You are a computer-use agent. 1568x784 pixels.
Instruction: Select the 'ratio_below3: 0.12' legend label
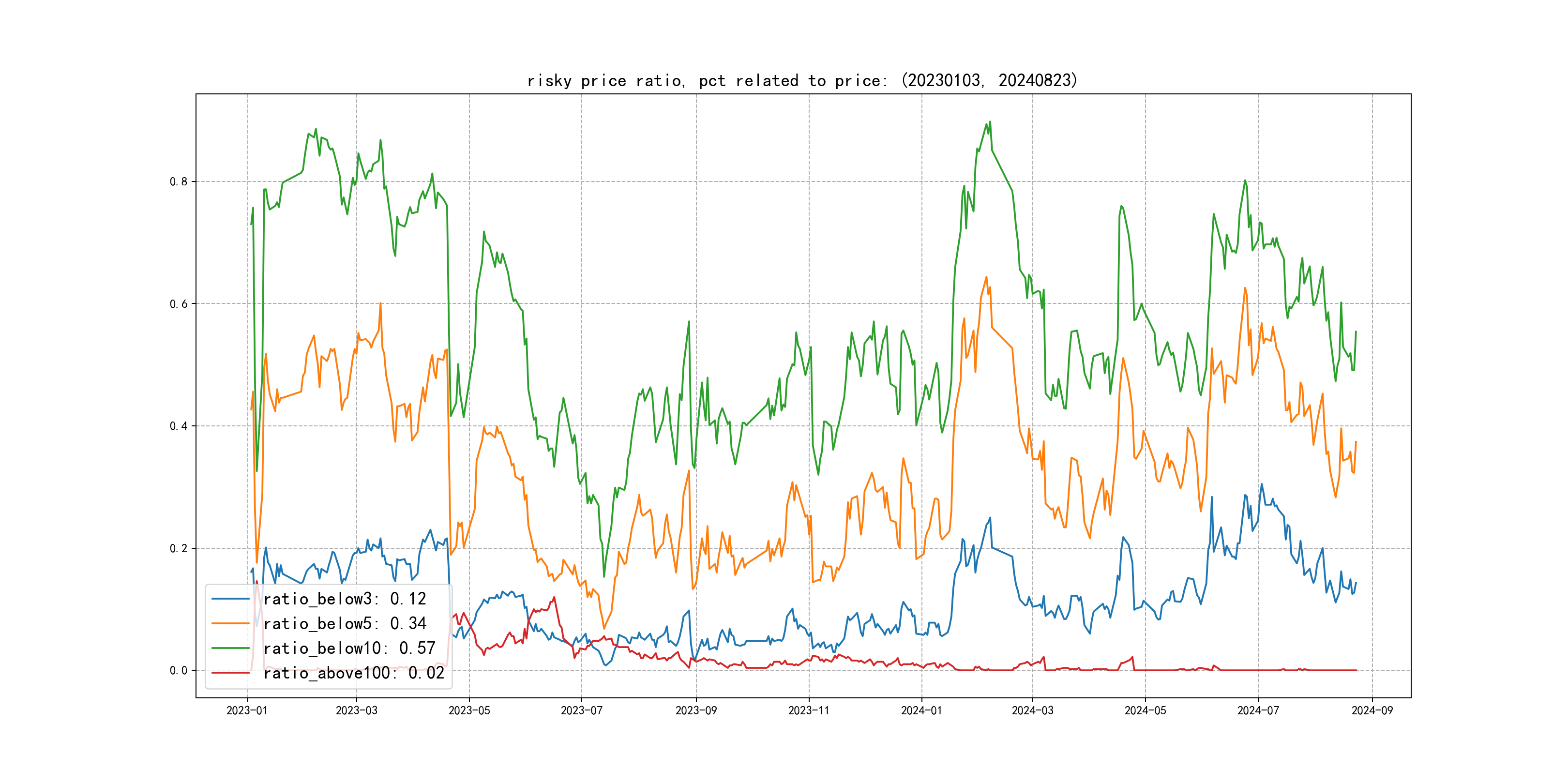[x=345, y=599]
